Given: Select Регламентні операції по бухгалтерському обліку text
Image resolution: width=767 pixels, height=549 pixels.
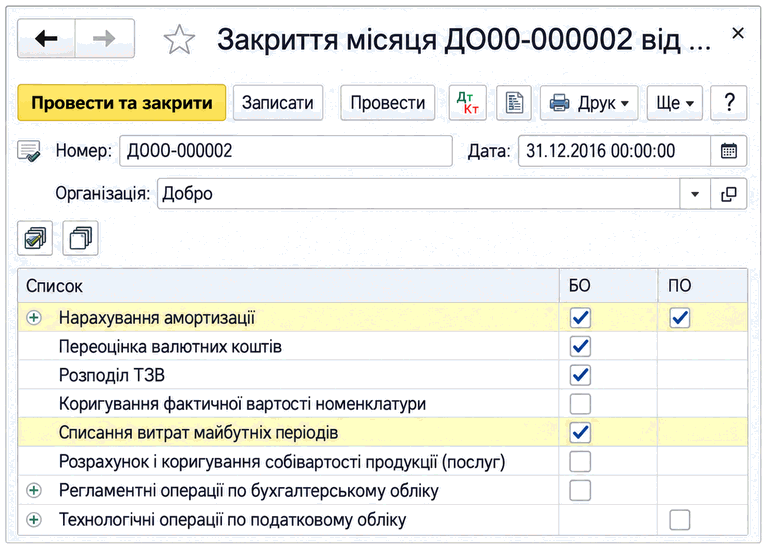Looking at the screenshot, I should [x=248, y=491].
